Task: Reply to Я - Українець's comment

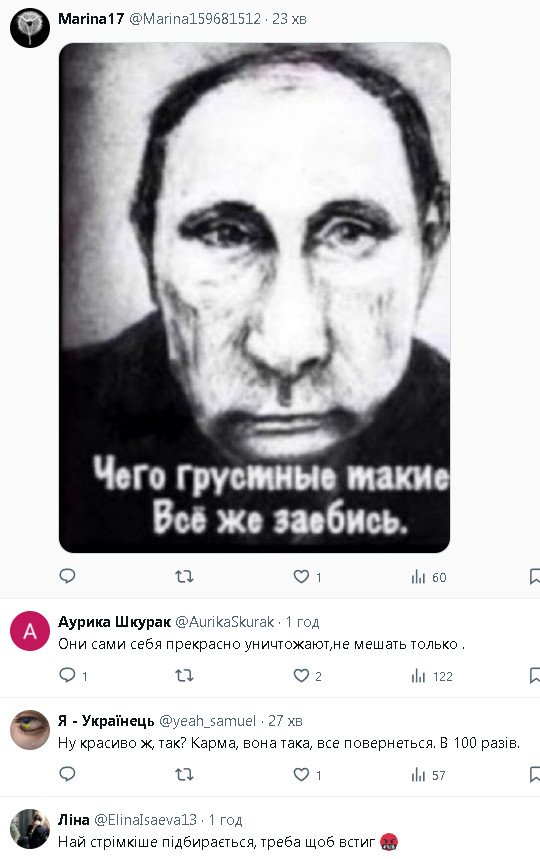Action: pos(67,774)
